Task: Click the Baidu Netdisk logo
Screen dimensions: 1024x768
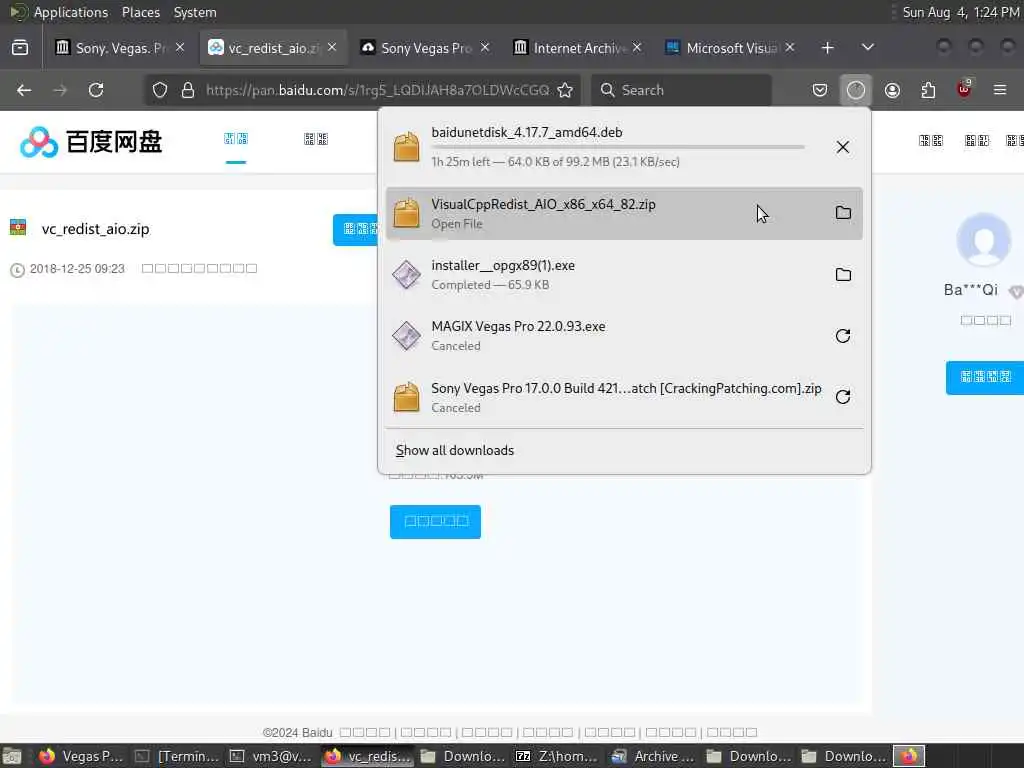Action: (91, 142)
